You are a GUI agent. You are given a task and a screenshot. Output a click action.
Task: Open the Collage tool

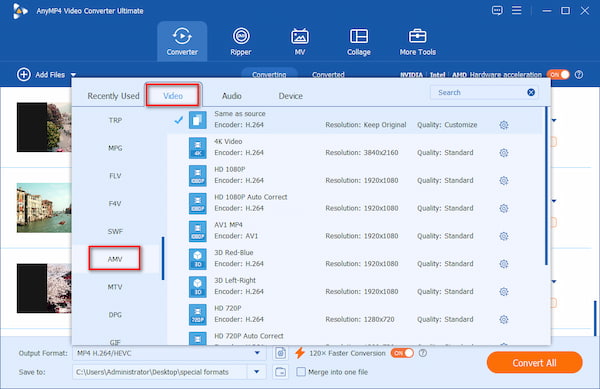click(359, 42)
